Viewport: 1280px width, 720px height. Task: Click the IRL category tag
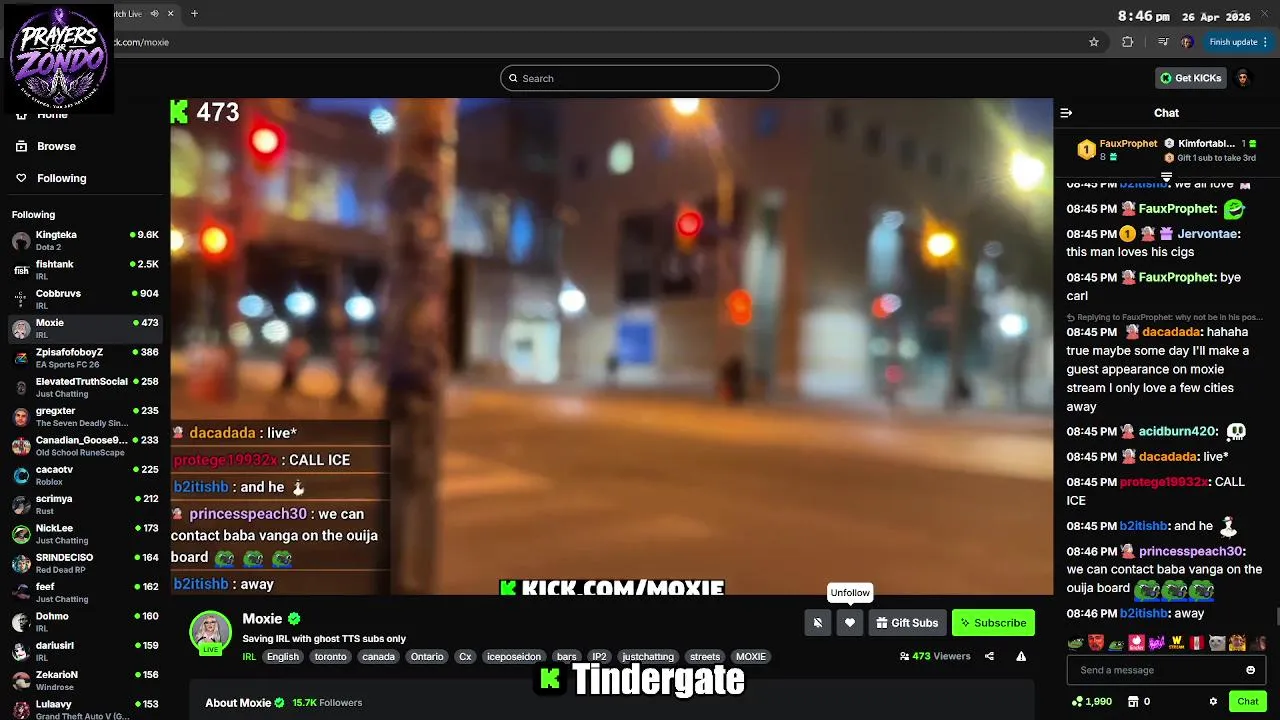[x=249, y=657]
